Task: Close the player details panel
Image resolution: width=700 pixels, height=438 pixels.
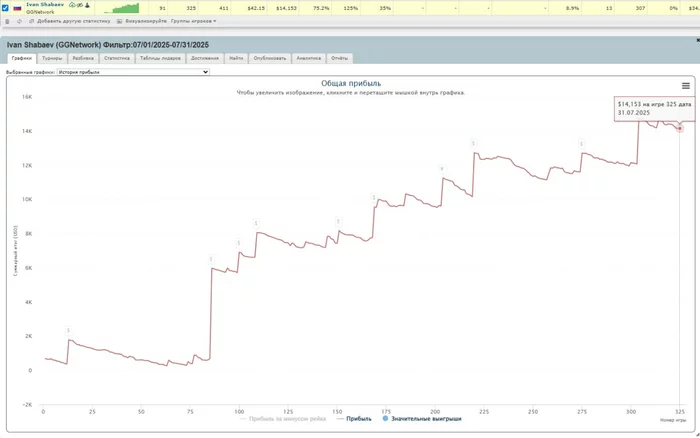Action: point(698,40)
